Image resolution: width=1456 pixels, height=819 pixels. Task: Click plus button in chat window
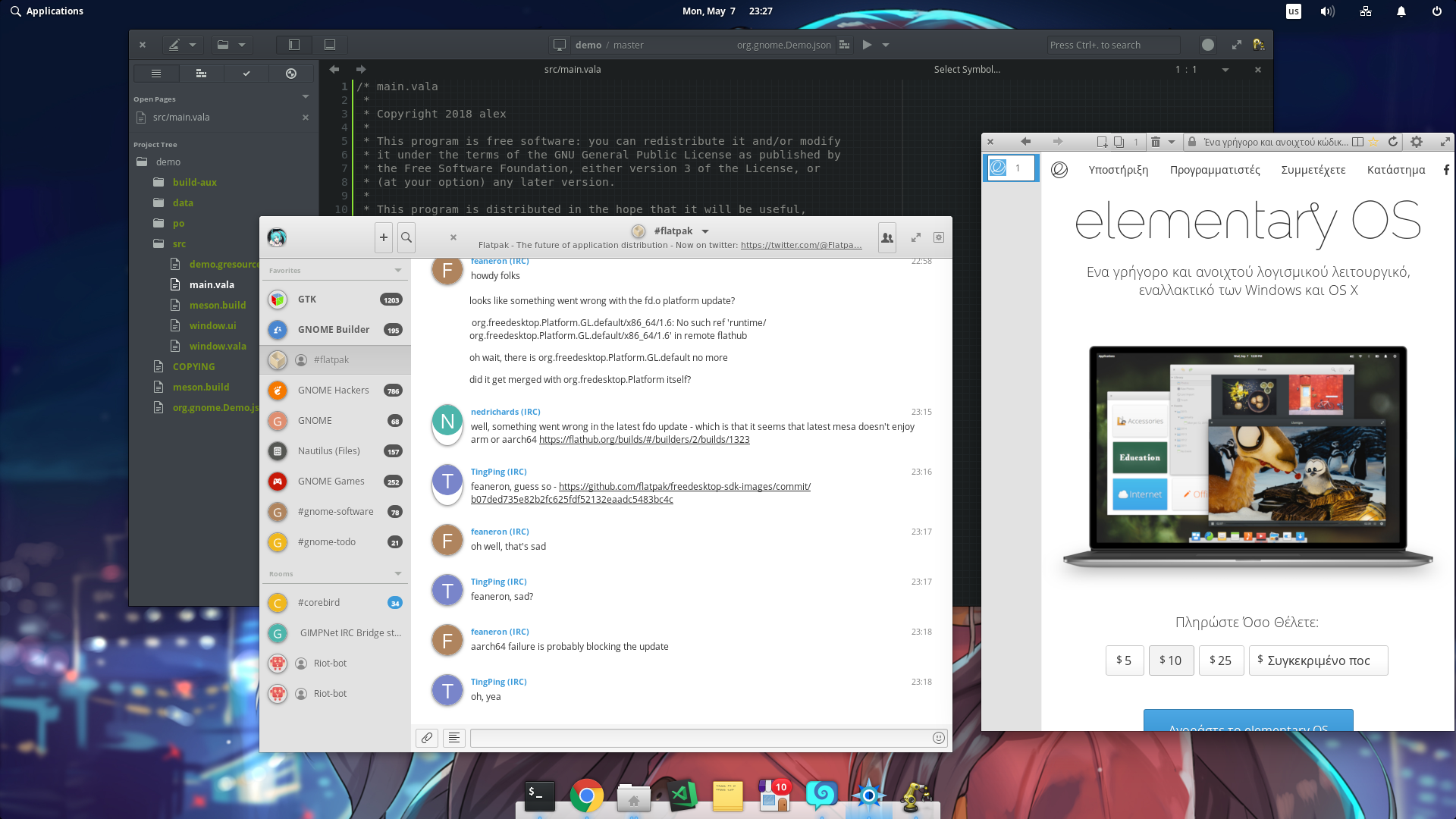tap(384, 237)
